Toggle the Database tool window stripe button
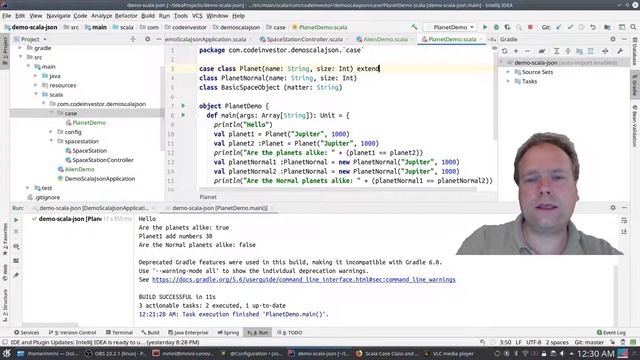The image size is (640, 360). click(635, 52)
